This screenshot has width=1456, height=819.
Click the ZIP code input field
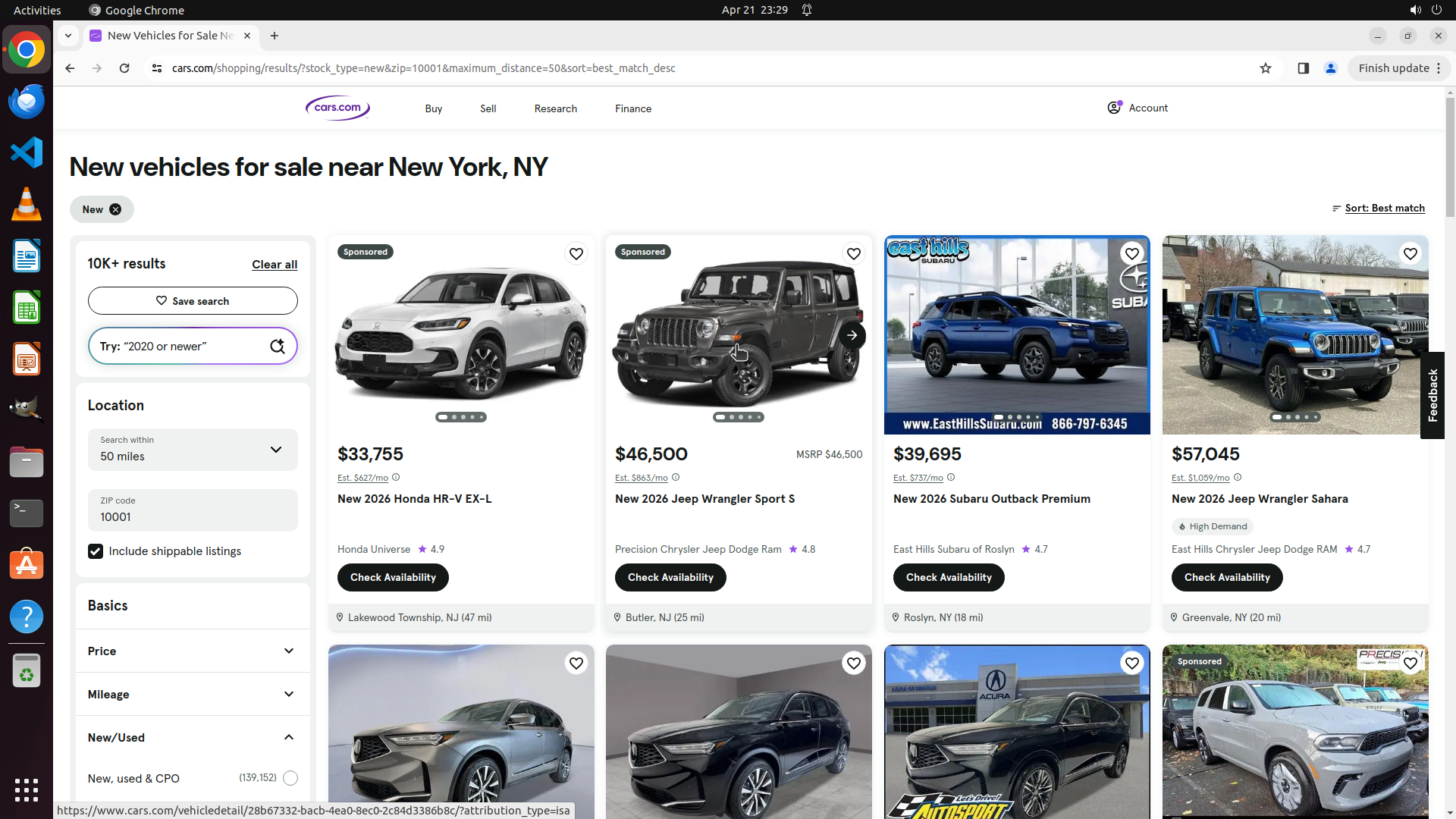tap(193, 511)
